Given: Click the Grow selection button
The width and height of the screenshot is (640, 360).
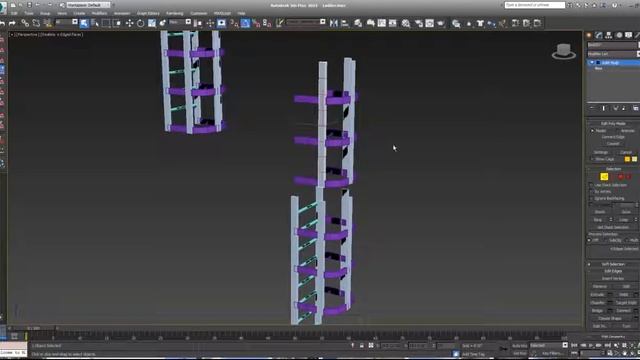Looking at the screenshot, I should point(626,212).
